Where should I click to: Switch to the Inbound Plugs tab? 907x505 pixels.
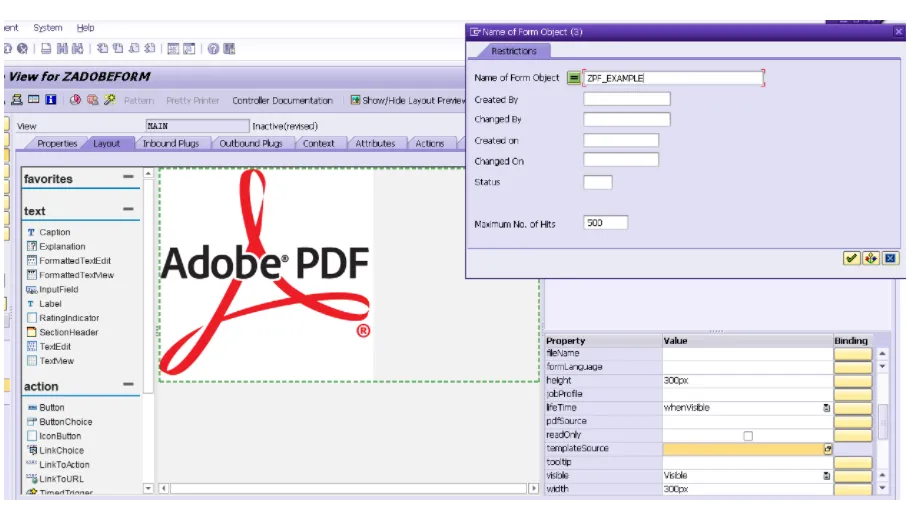(x=171, y=143)
